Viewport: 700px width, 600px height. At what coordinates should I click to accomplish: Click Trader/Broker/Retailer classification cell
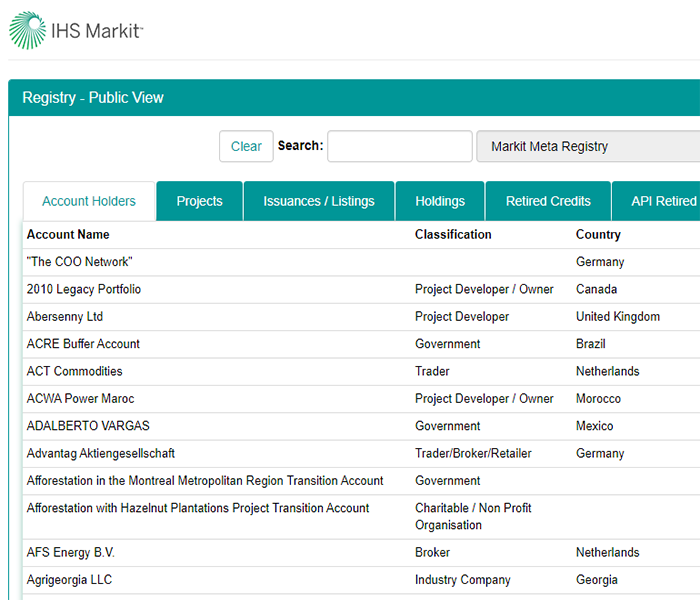[x=473, y=453]
